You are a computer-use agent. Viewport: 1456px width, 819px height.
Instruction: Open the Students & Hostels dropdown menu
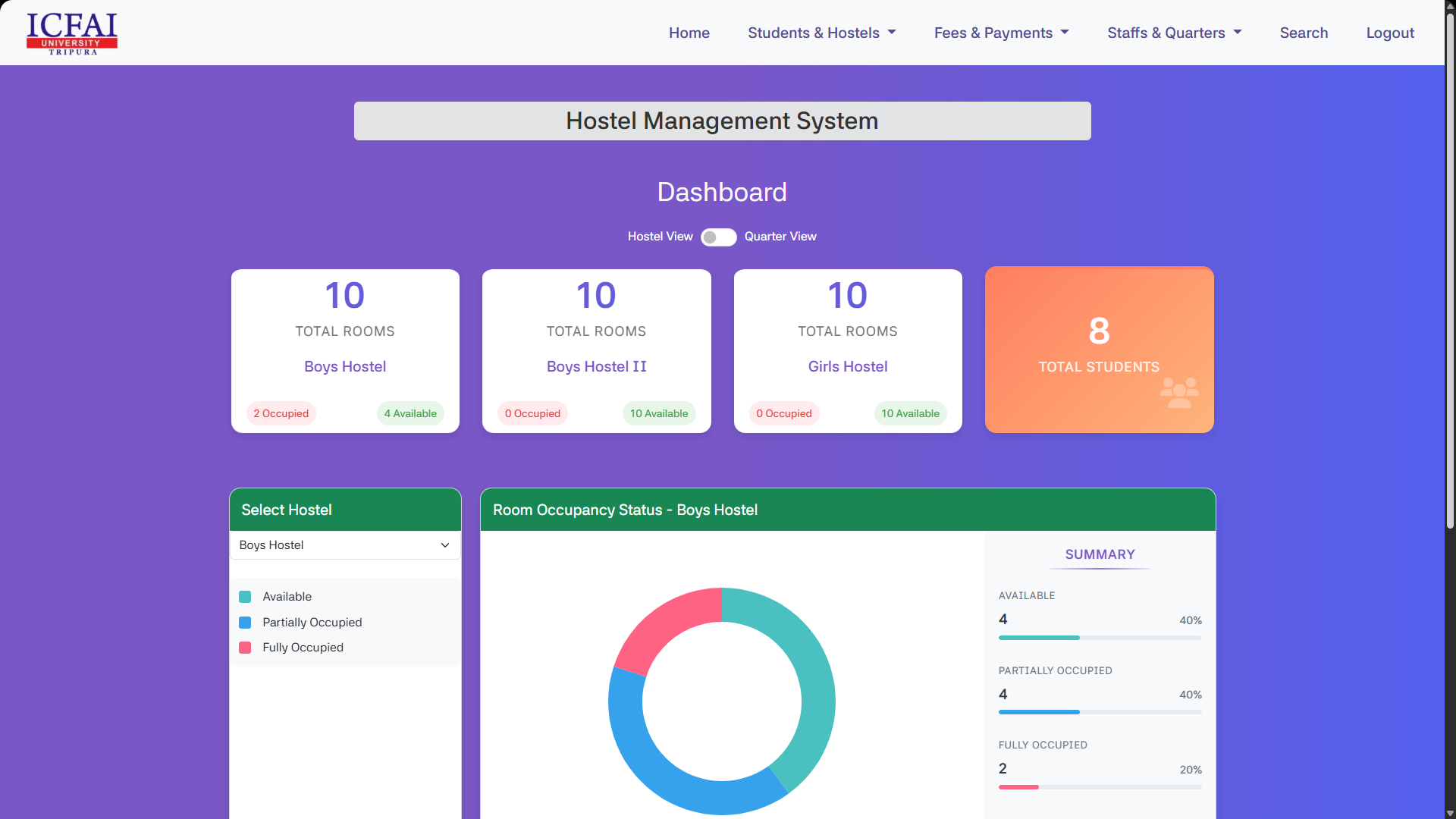pyautogui.click(x=821, y=33)
